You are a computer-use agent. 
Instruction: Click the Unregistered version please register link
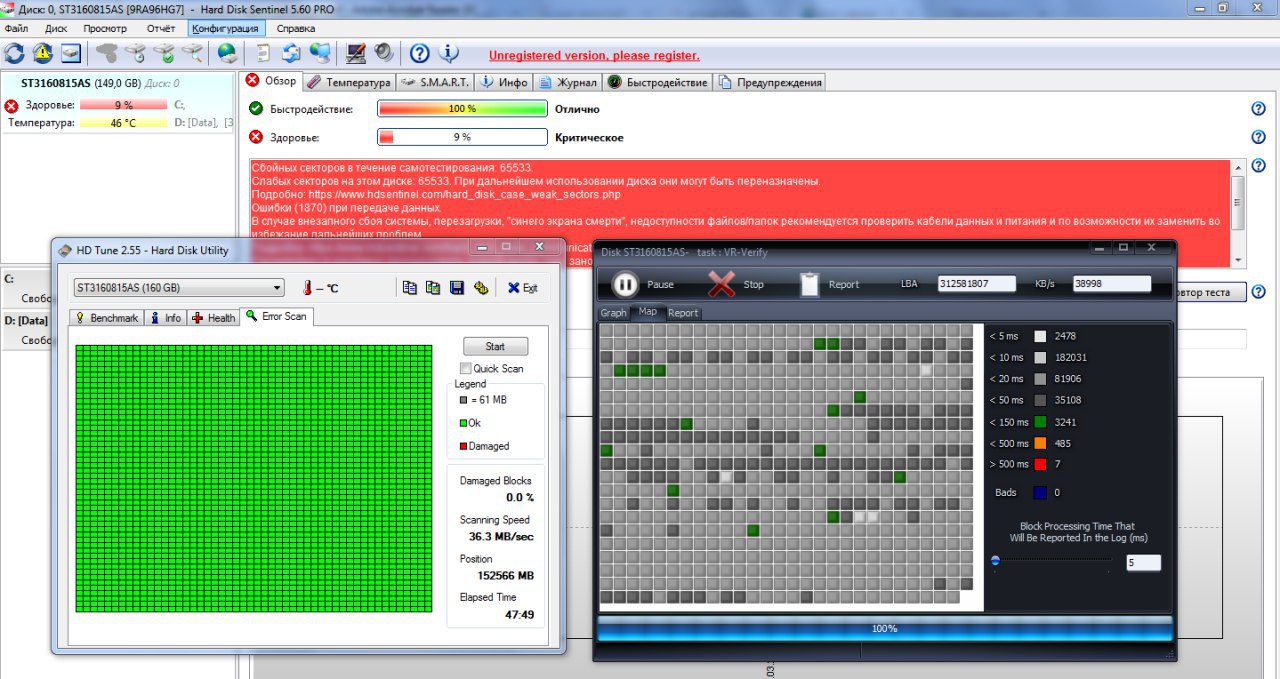click(594, 56)
